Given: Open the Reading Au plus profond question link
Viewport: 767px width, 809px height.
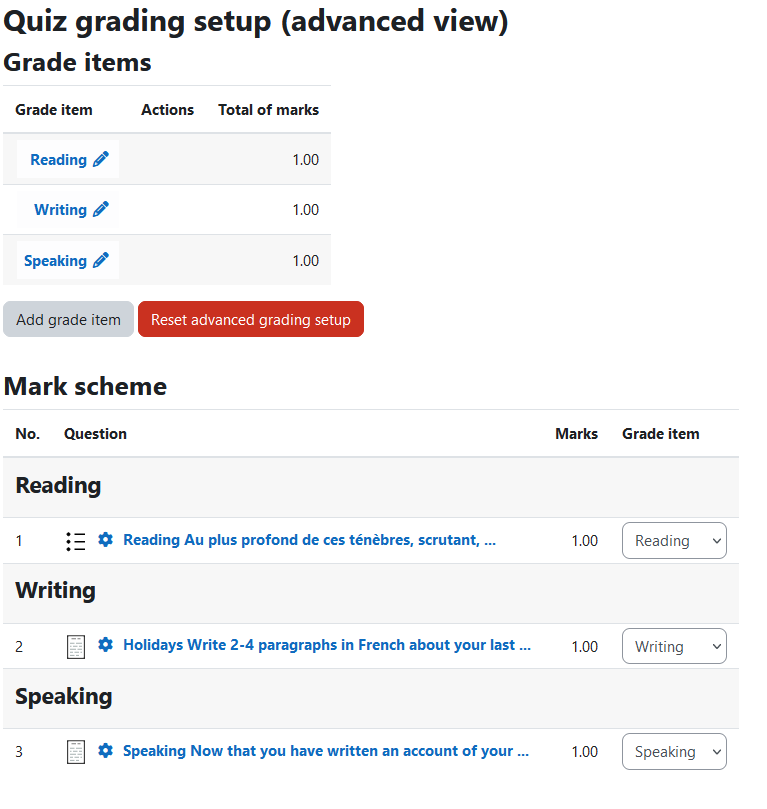Looking at the screenshot, I should [309, 540].
